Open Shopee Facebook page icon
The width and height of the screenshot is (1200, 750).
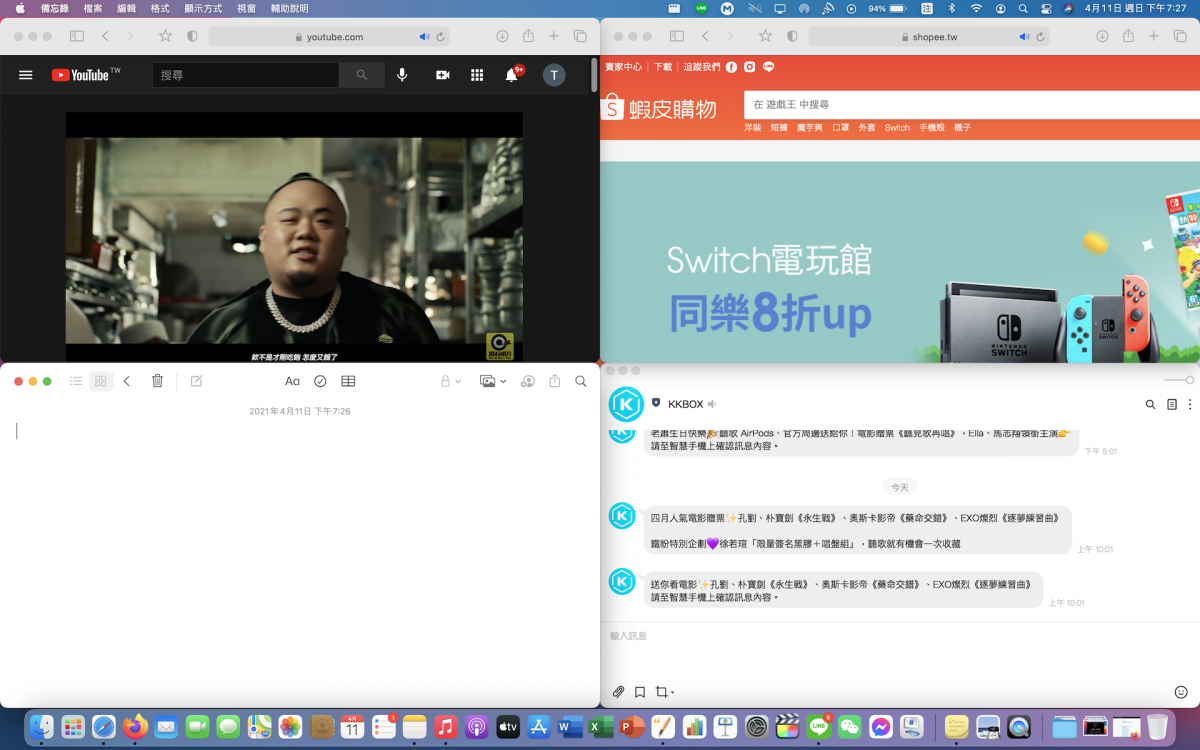[x=732, y=67]
